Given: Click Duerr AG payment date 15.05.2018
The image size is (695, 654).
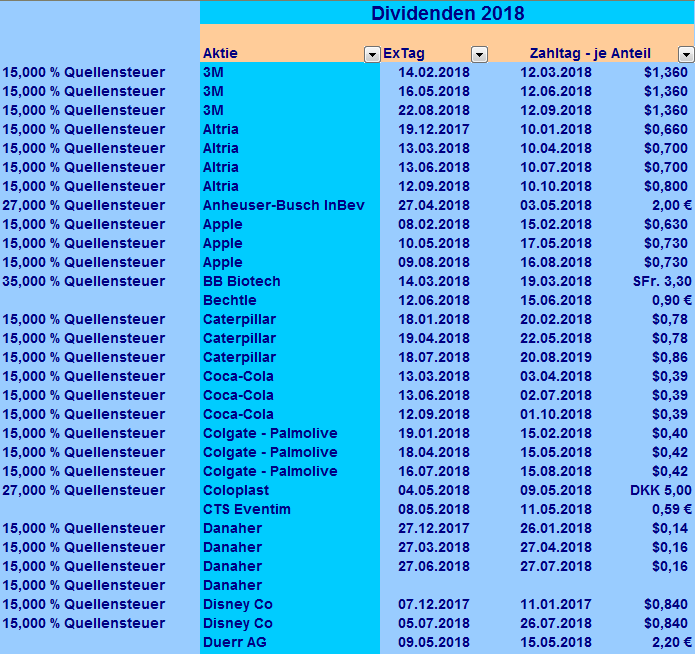Looking at the screenshot, I should 556,642.
